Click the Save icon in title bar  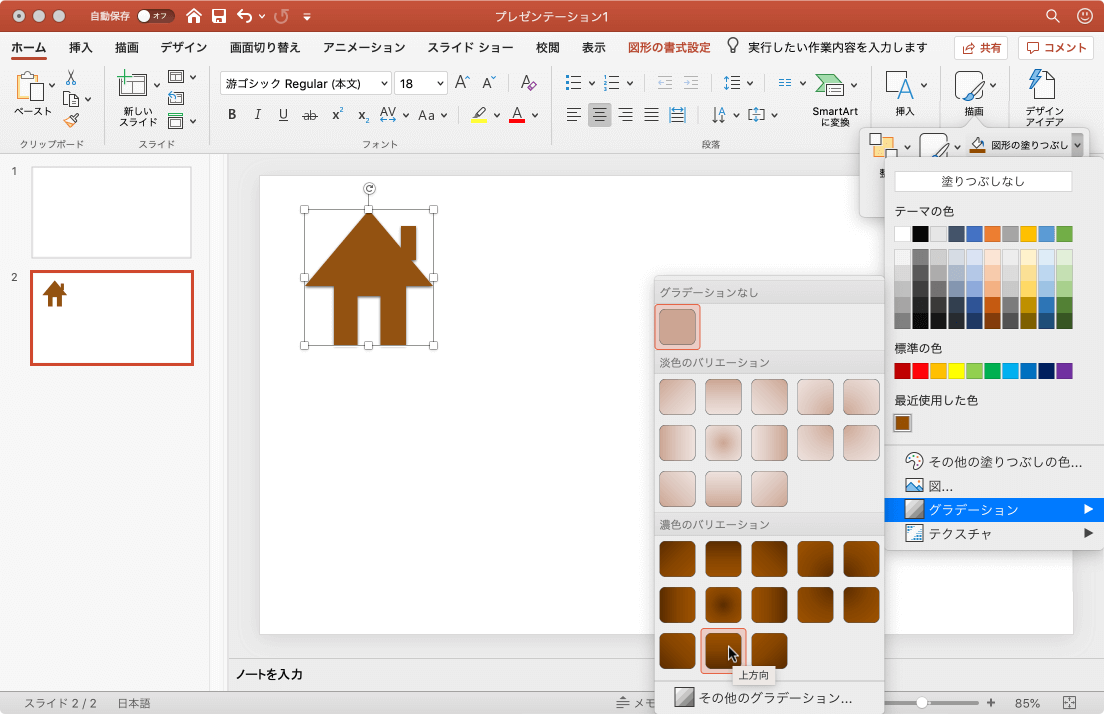pos(218,16)
